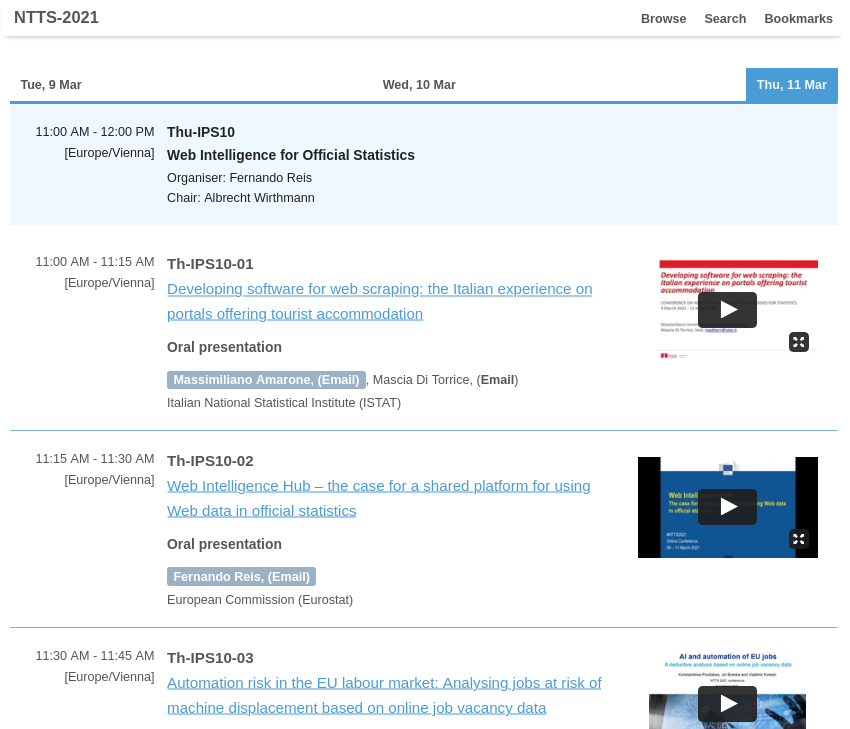Click the Th-IPS10-01 code label

[x=210, y=264]
